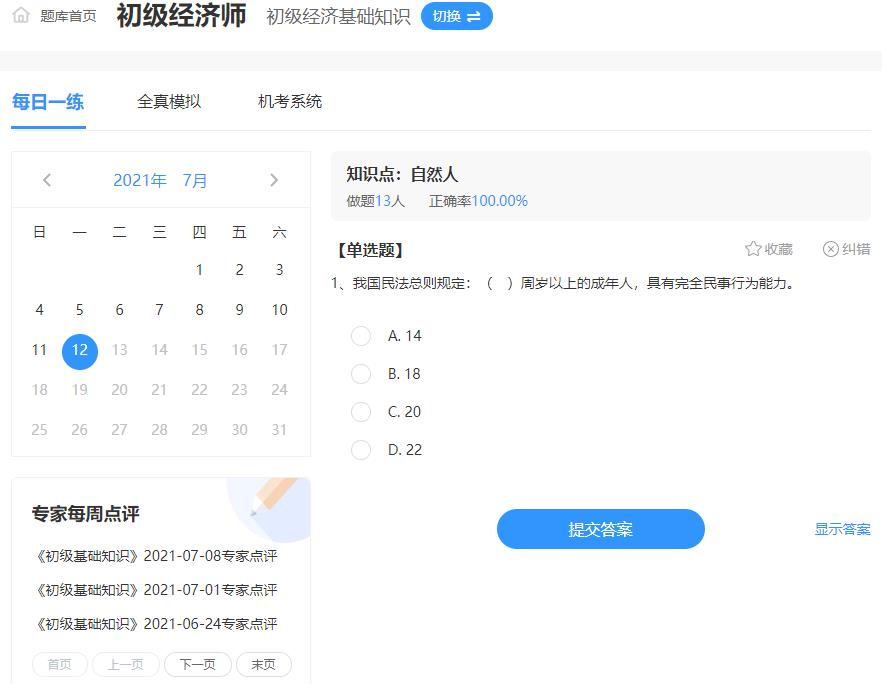Go to previous month using the left arrow
The height and width of the screenshot is (684, 882).
pos(46,180)
